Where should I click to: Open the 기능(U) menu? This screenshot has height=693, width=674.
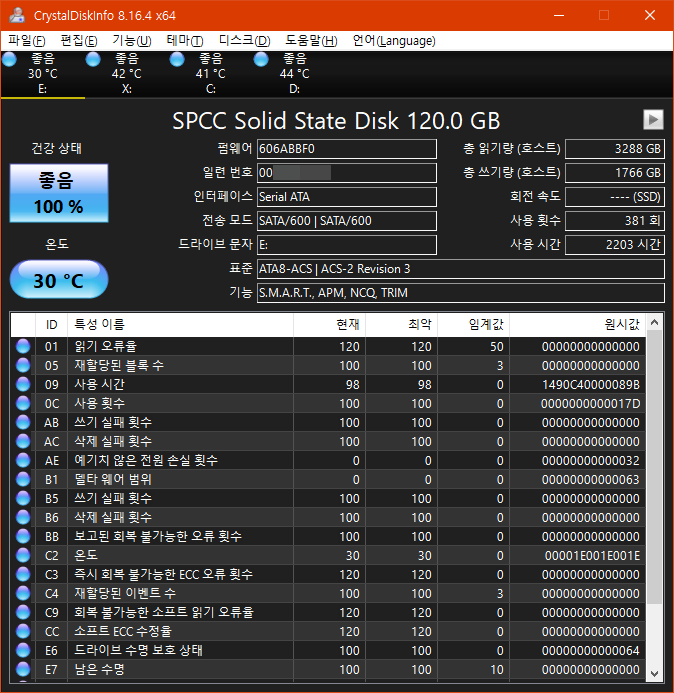(x=132, y=41)
